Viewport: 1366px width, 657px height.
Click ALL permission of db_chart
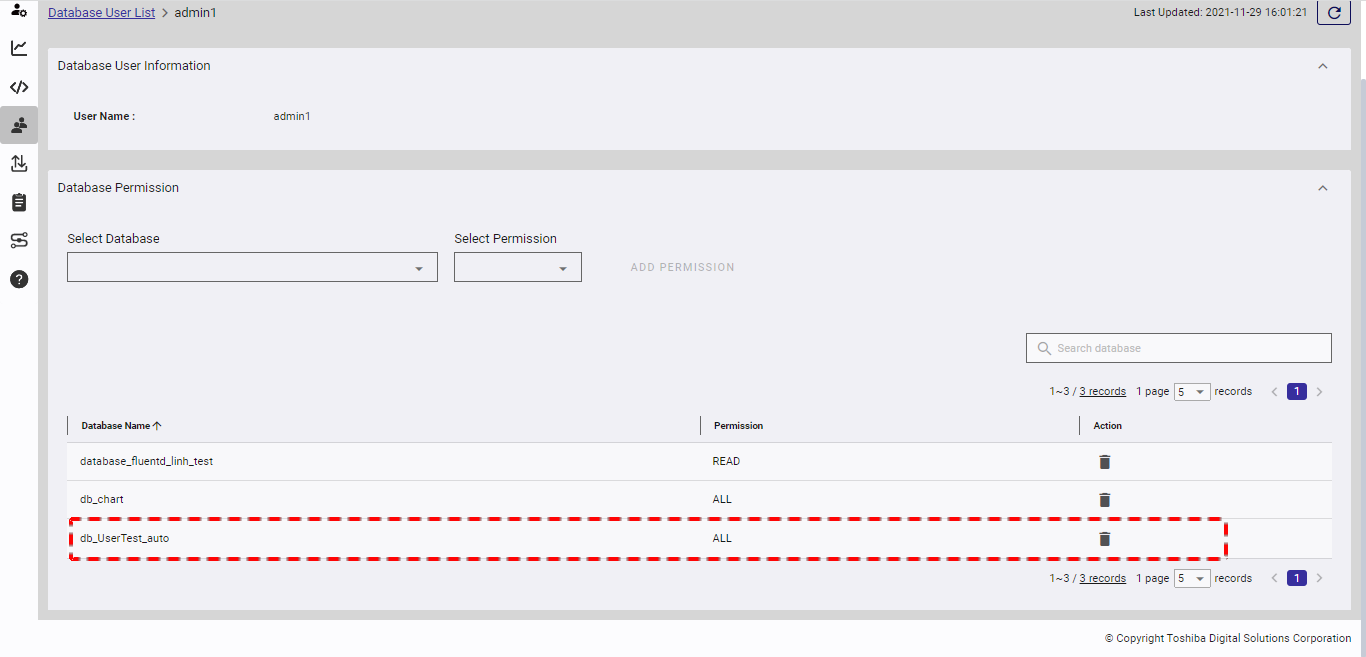tap(722, 499)
